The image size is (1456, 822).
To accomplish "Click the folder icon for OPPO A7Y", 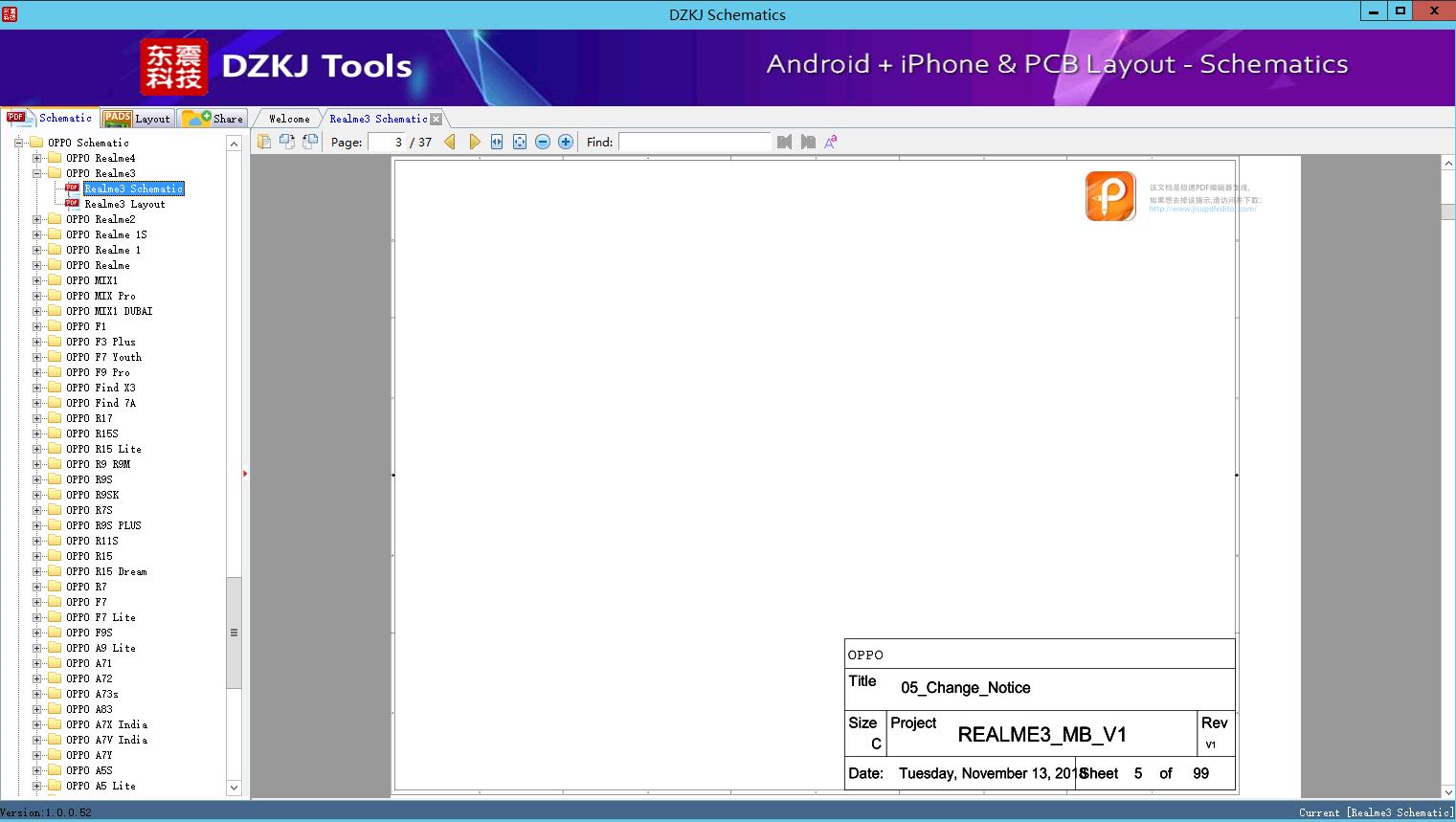I will coord(55,755).
